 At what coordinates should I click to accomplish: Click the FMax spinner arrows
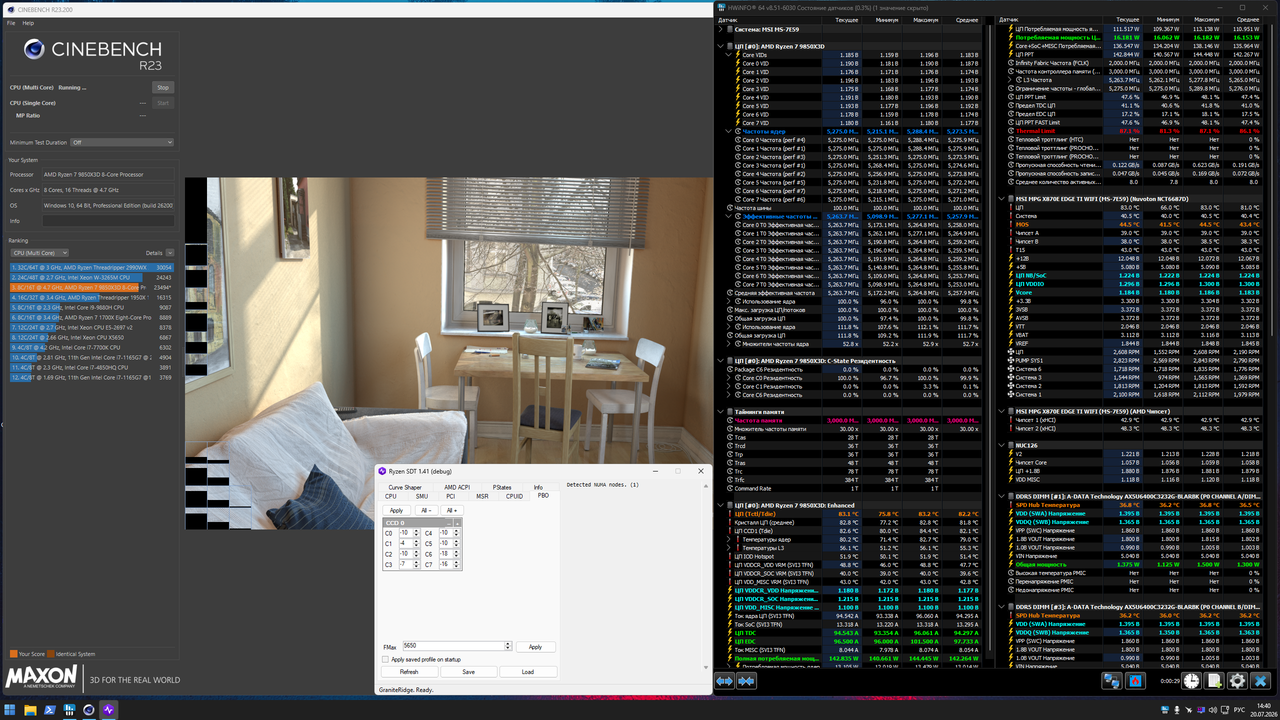click(508, 647)
